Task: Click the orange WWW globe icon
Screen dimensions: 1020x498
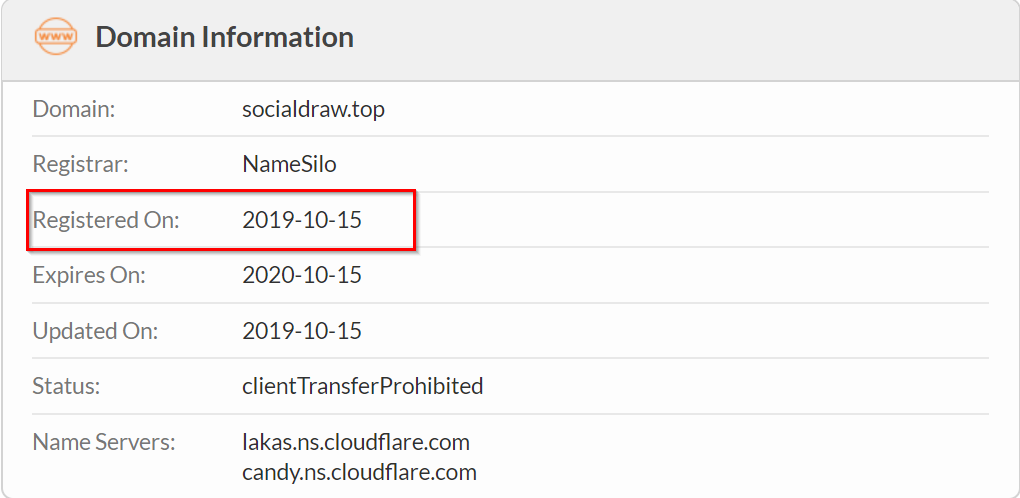Action: point(55,36)
